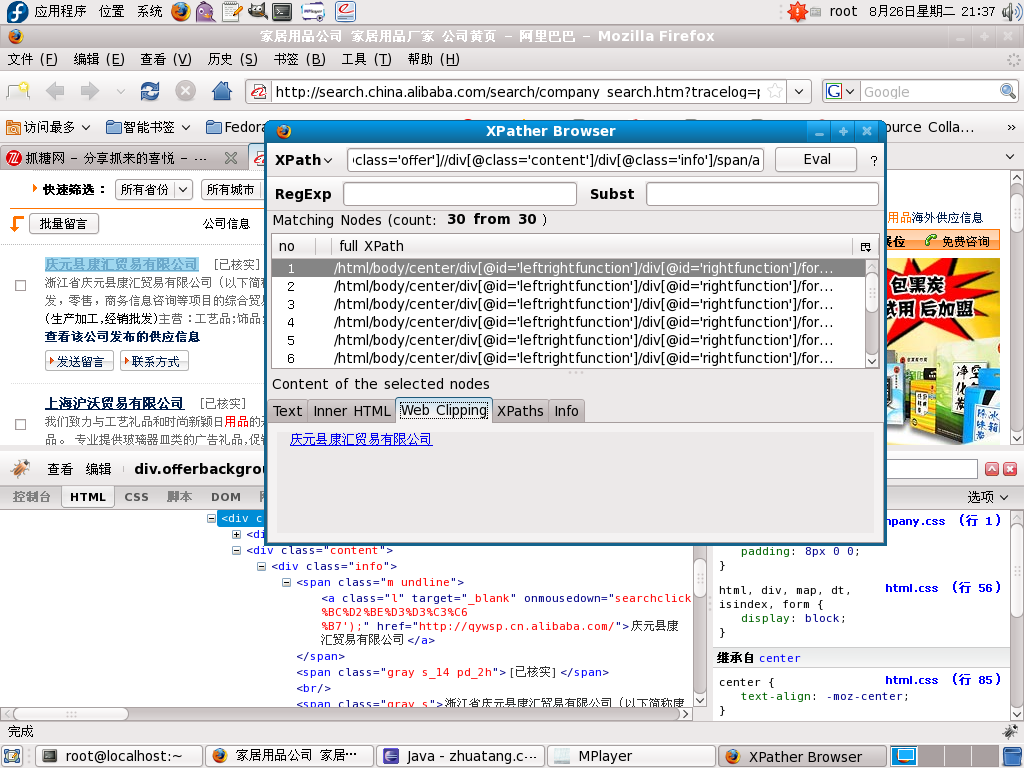Bookmark this page star icon

(775, 91)
